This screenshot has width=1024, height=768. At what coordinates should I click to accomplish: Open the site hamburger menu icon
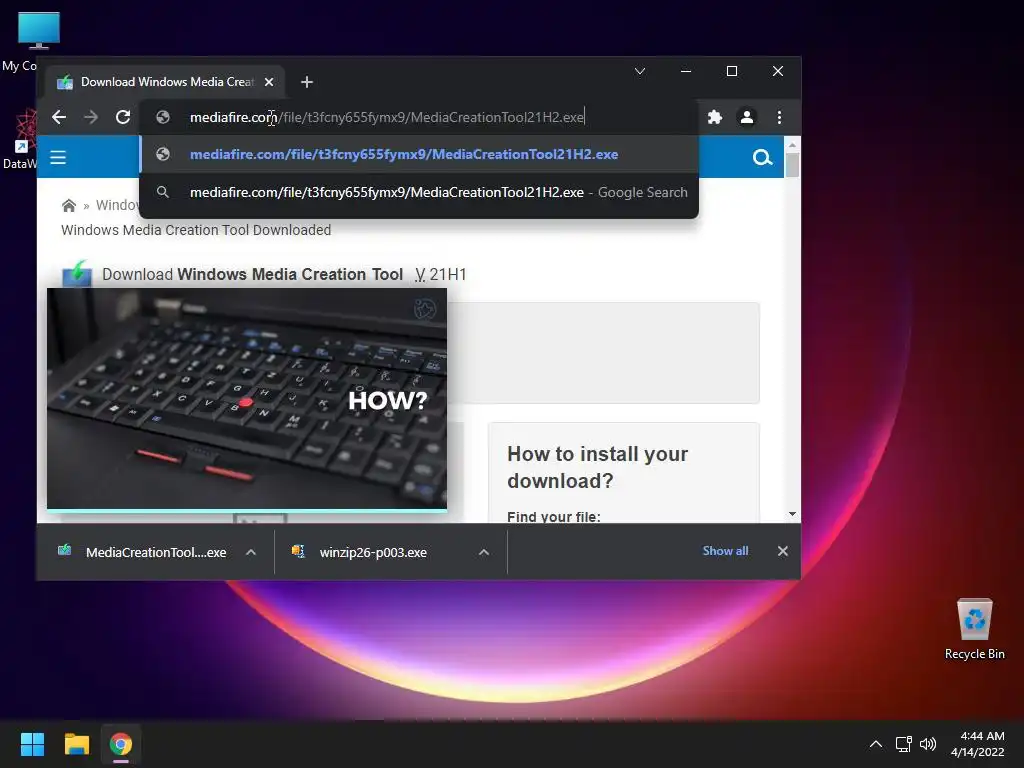pyautogui.click(x=58, y=157)
